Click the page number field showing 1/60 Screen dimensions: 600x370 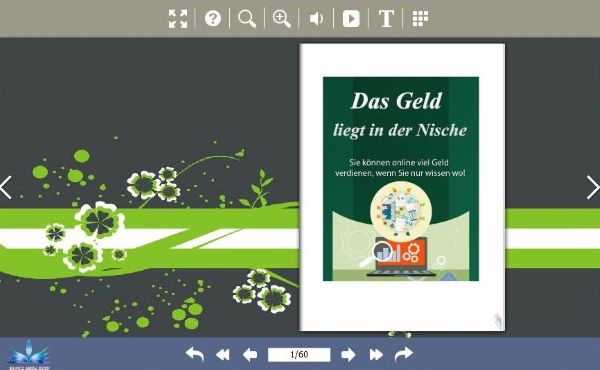(x=299, y=355)
